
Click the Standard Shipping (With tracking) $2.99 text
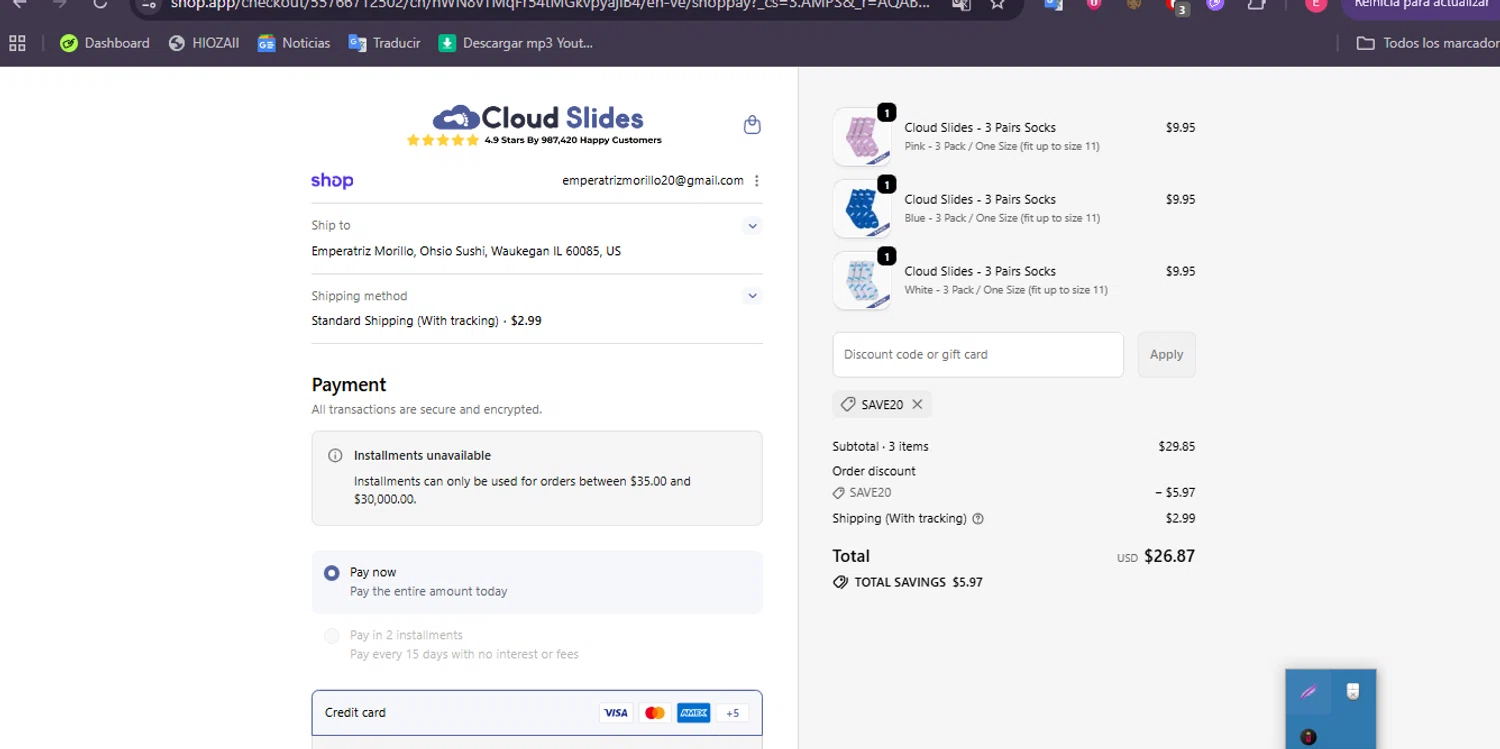pyautogui.click(x=426, y=321)
